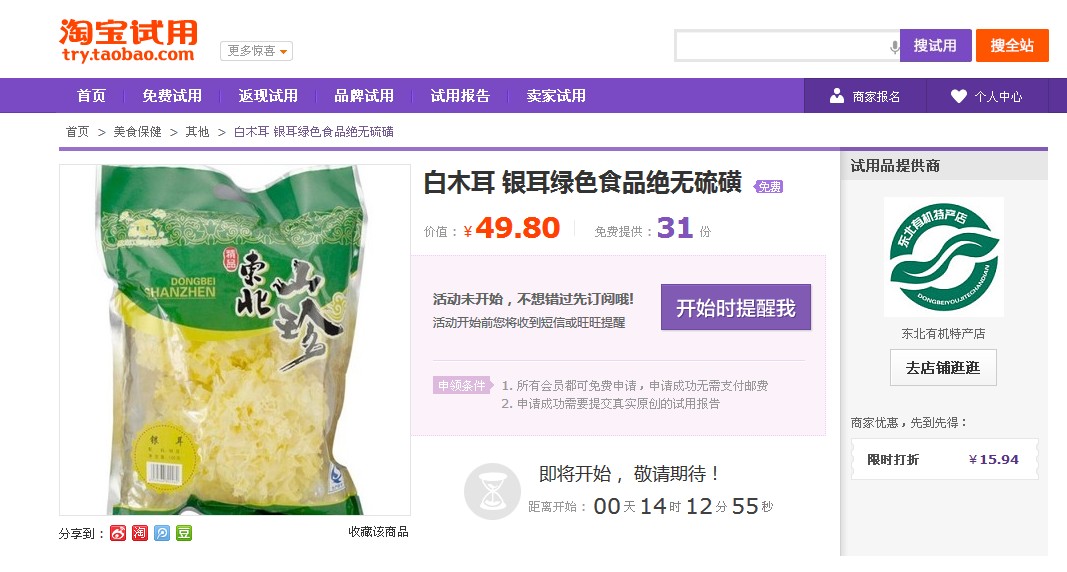
Task: Click the microphone icon in search box
Action: tap(894, 46)
